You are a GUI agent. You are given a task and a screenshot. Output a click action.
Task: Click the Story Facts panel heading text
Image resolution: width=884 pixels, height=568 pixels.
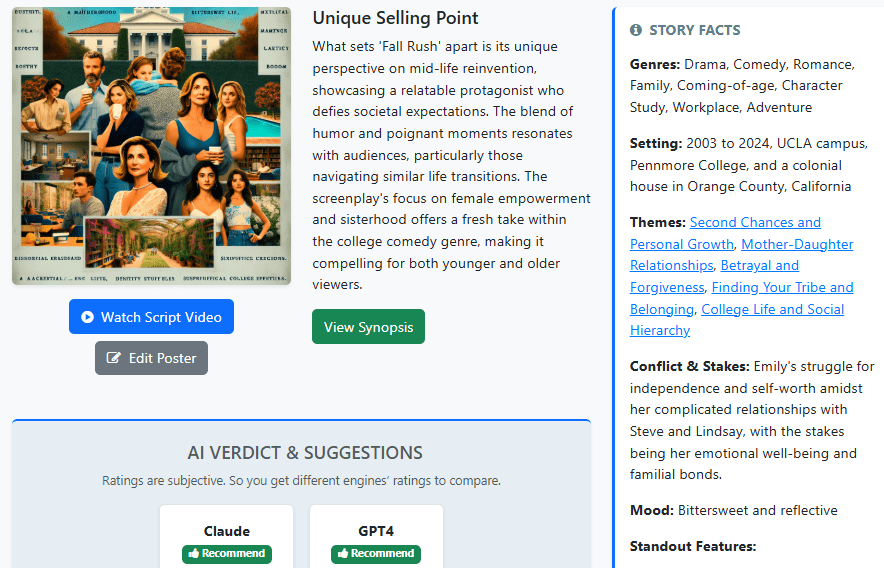pyautogui.click(x=695, y=31)
